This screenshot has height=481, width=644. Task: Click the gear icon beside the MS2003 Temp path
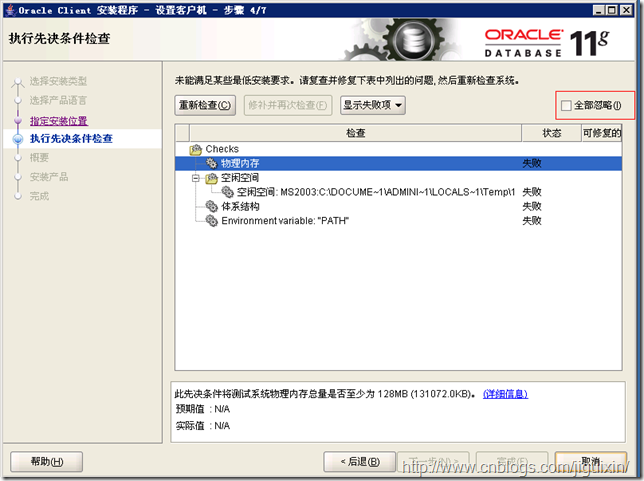click(x=228, y=192)
